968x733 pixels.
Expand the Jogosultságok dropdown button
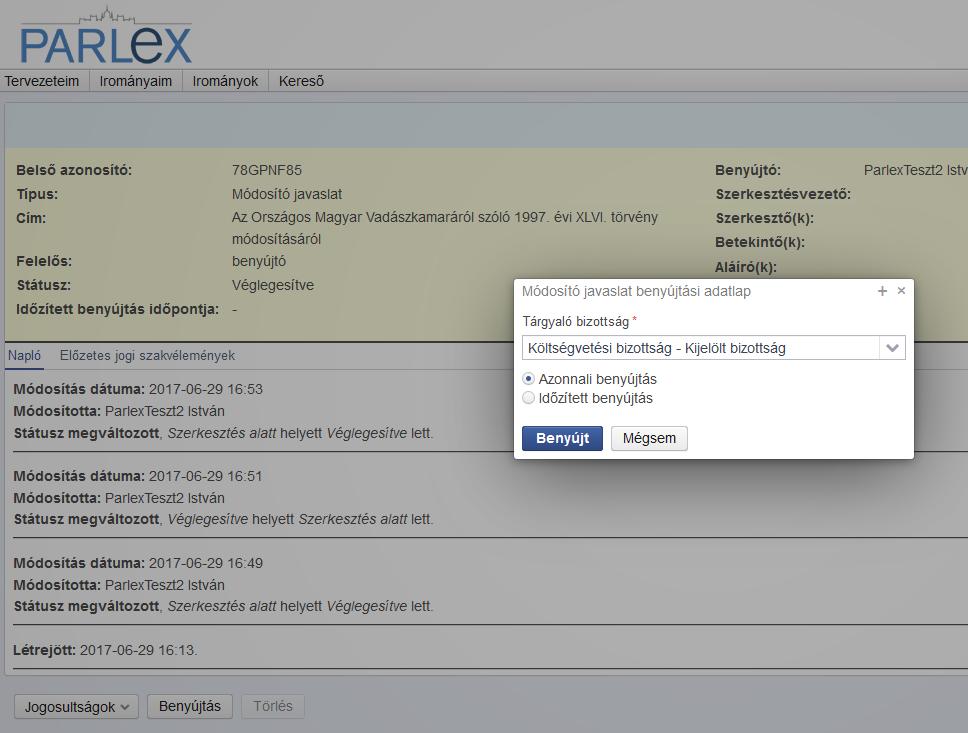(77, 707)
